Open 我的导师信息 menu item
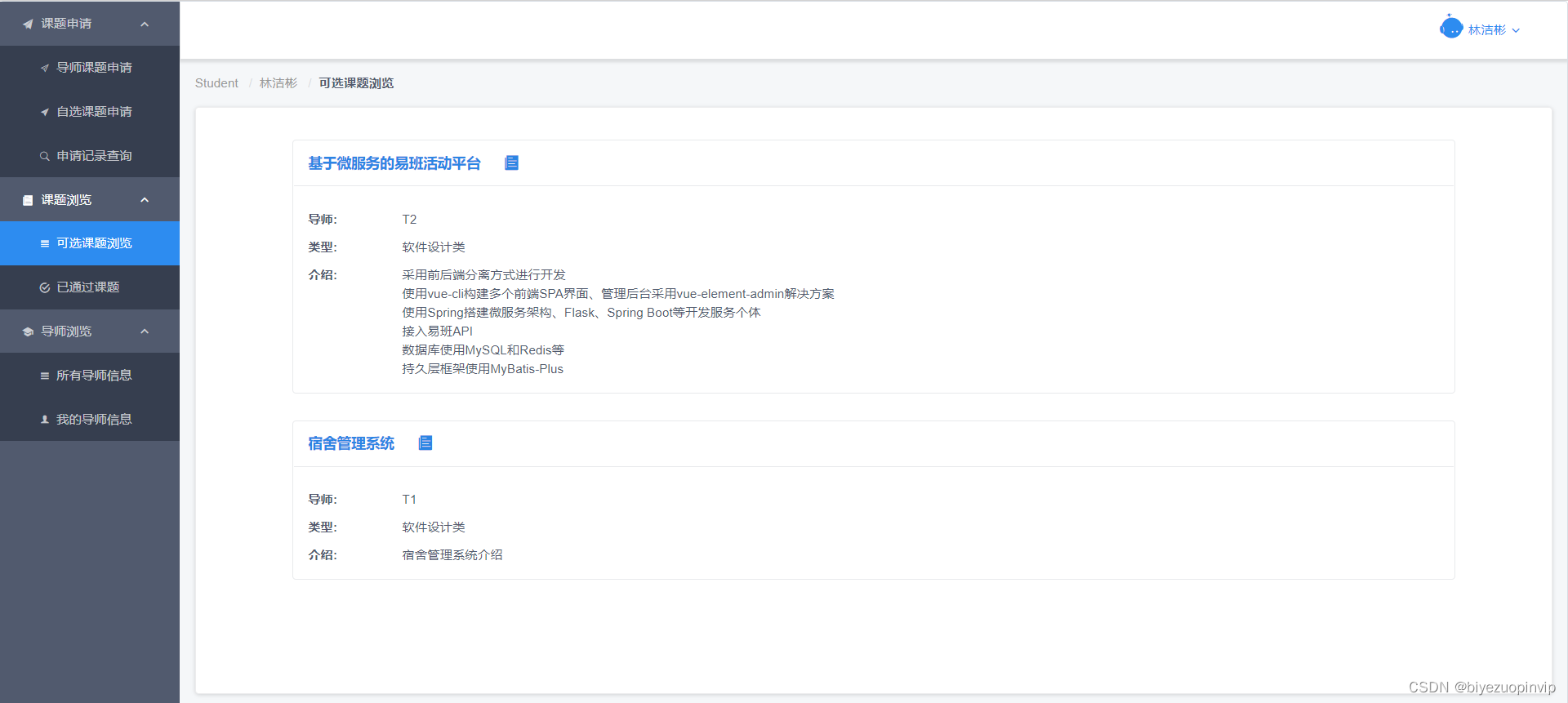1568x703 pixels. [x=90, y=420]
